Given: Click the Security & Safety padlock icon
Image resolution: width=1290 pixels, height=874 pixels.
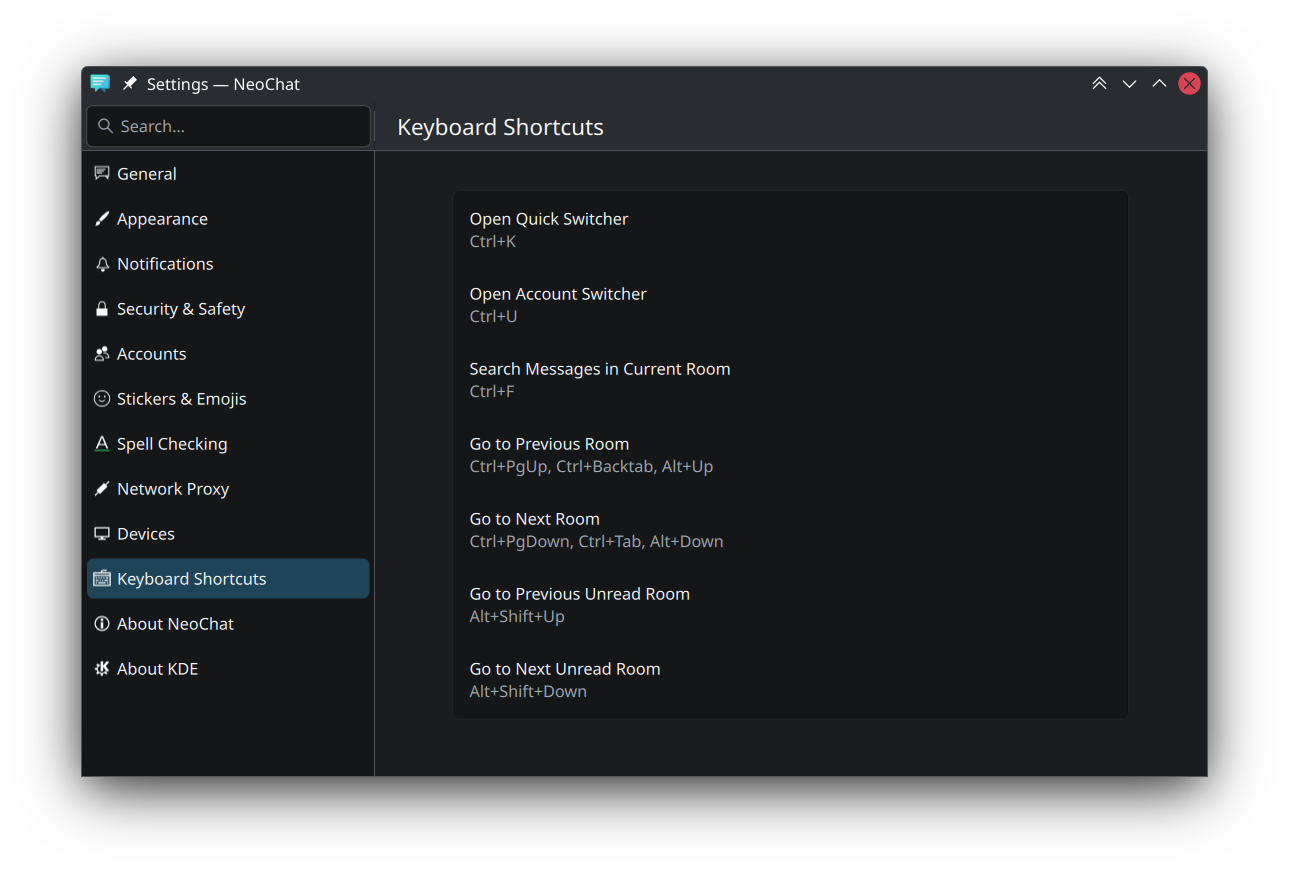Looking at the screenshot, I should (102, 309).
